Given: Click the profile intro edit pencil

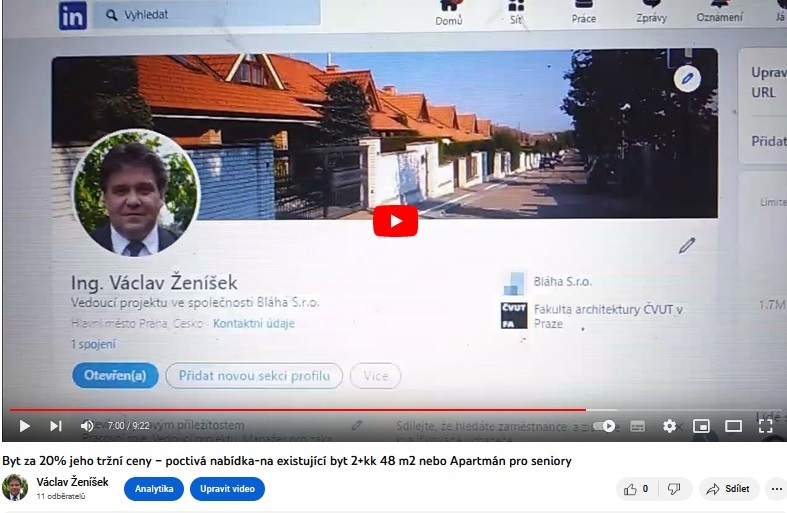Looking at the screenshot, I should (687, 245).
